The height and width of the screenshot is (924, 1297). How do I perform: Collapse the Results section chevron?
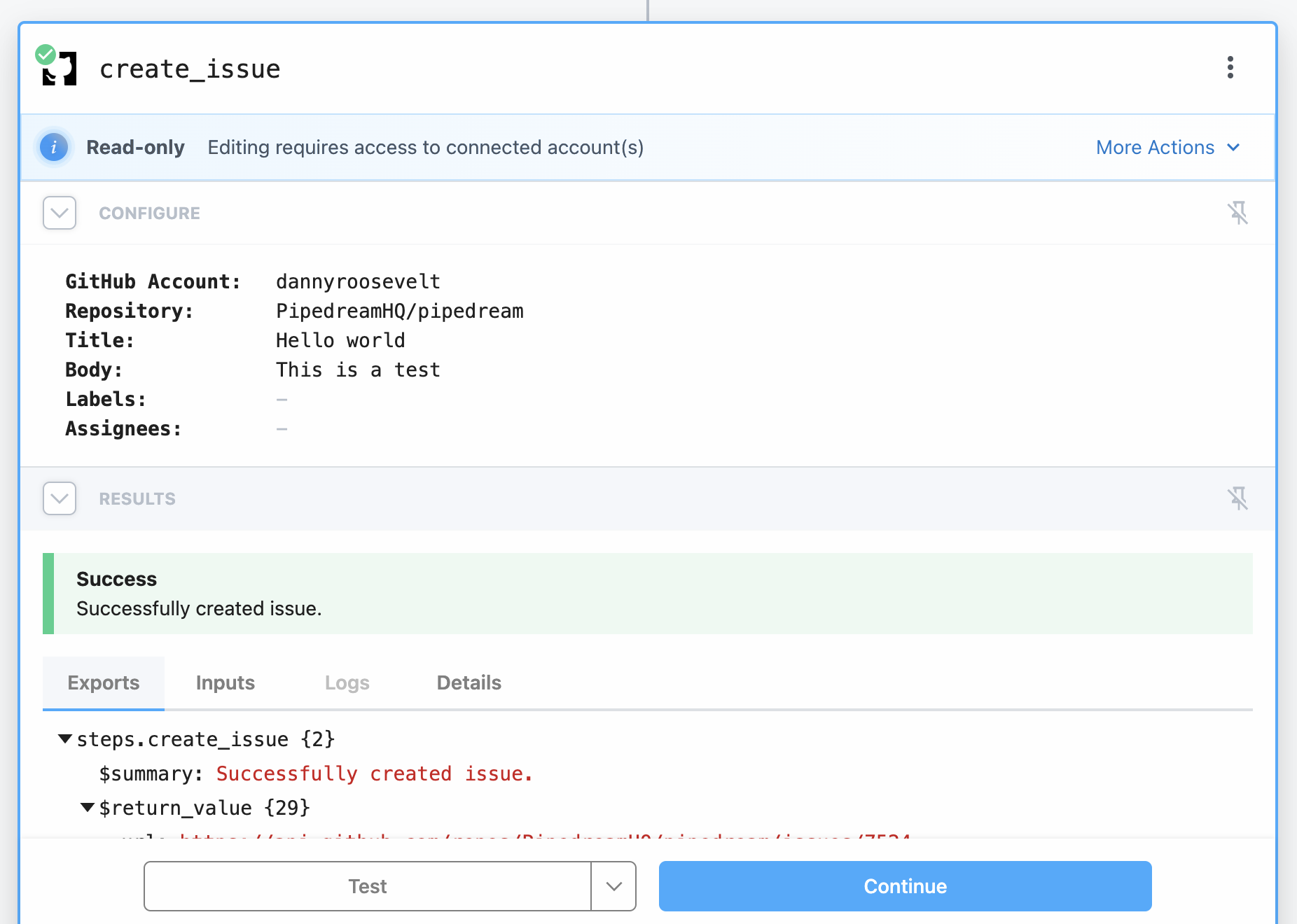click(x=60, y=498)
